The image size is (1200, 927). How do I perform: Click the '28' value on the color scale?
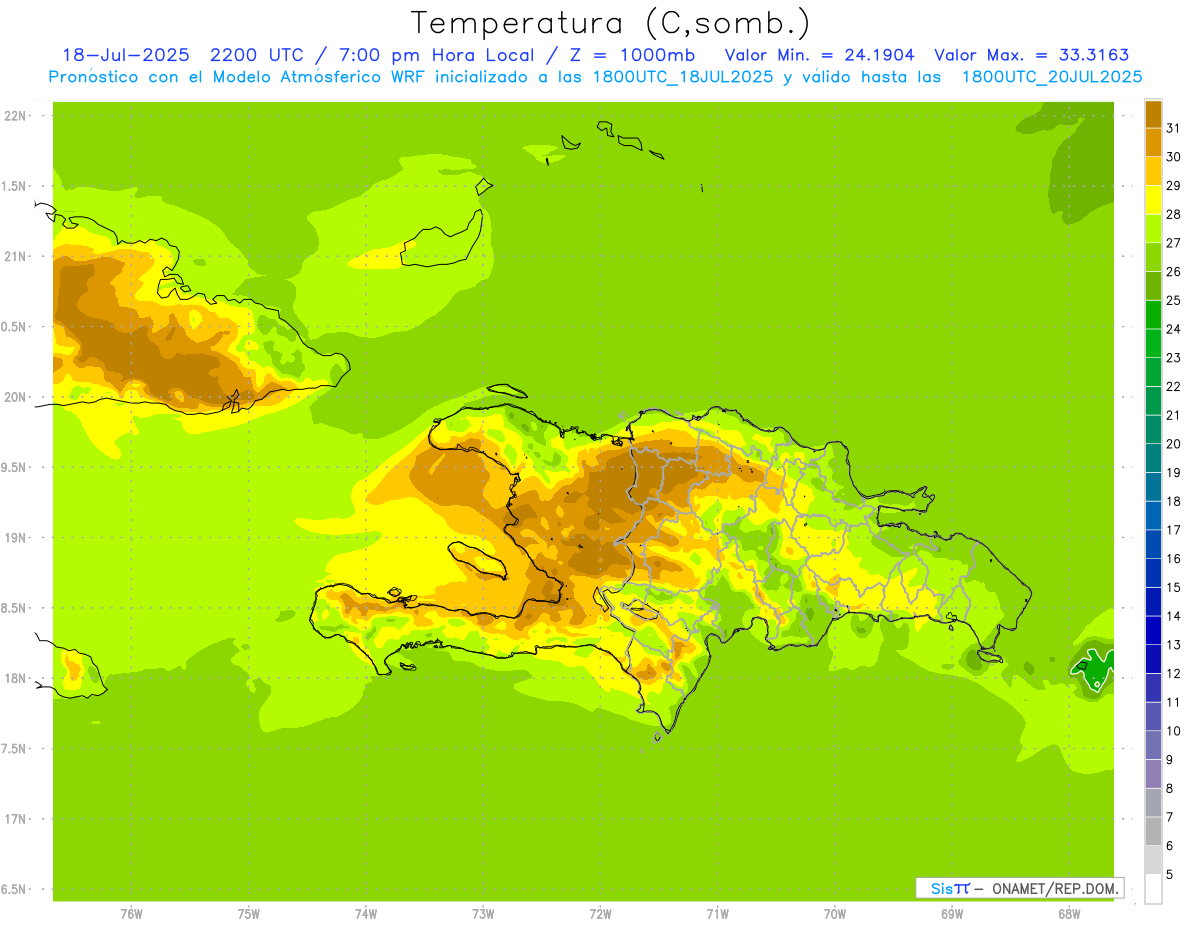1173,214
